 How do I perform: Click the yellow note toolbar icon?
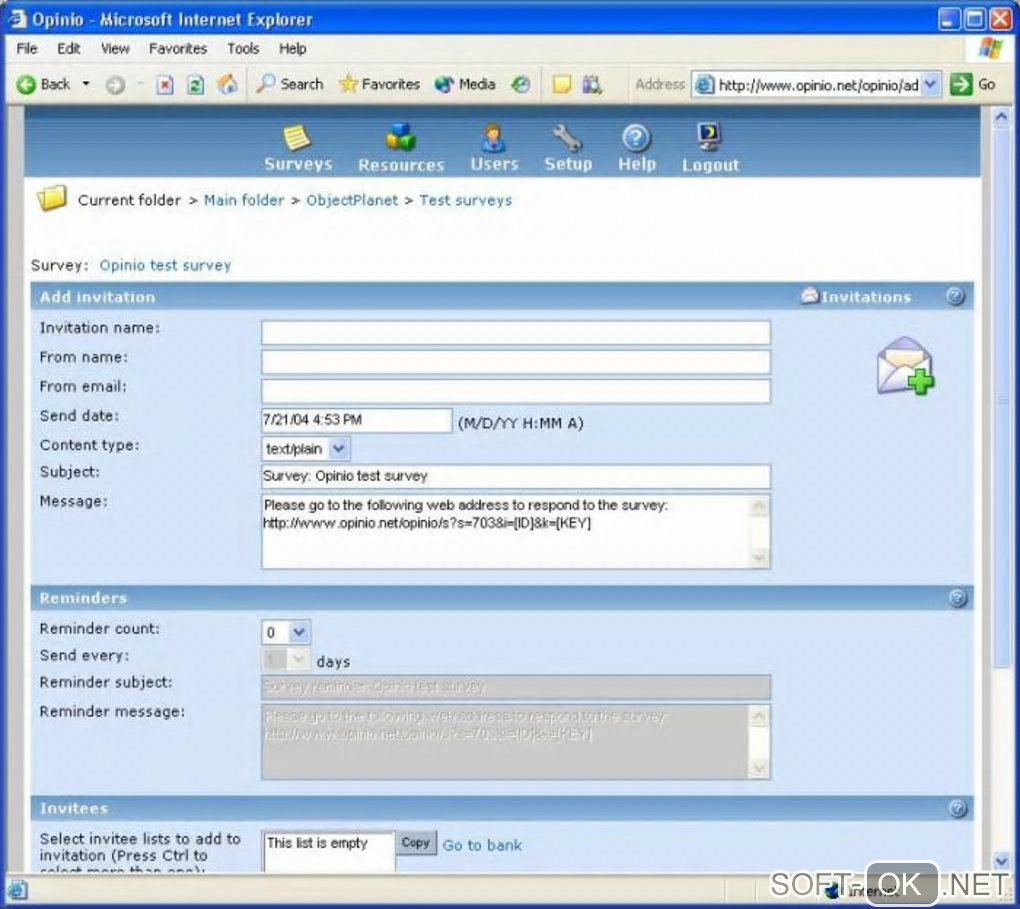tap(561, 85)
